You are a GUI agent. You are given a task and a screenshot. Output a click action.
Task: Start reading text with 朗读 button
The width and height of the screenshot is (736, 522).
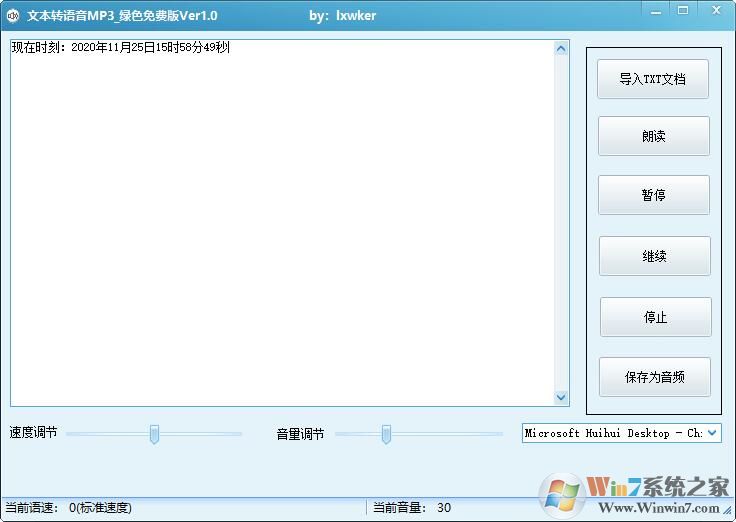pyautogui.click(x=653, y=136)
